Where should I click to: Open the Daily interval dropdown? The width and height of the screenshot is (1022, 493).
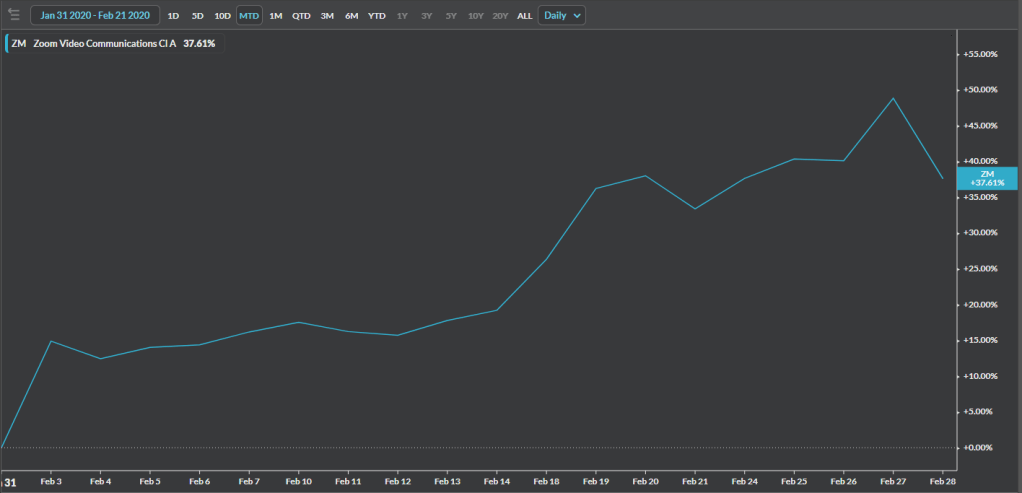click(x=562, y=16)
